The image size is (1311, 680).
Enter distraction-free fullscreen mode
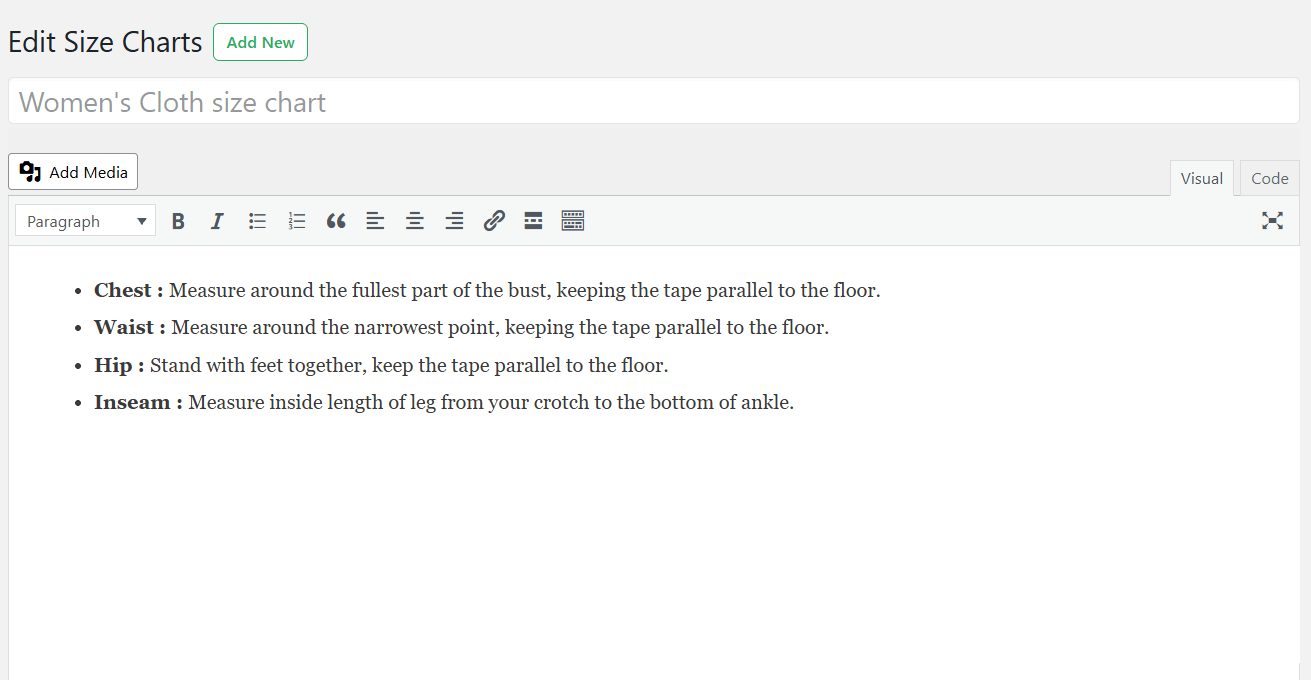coord(1272,221)
